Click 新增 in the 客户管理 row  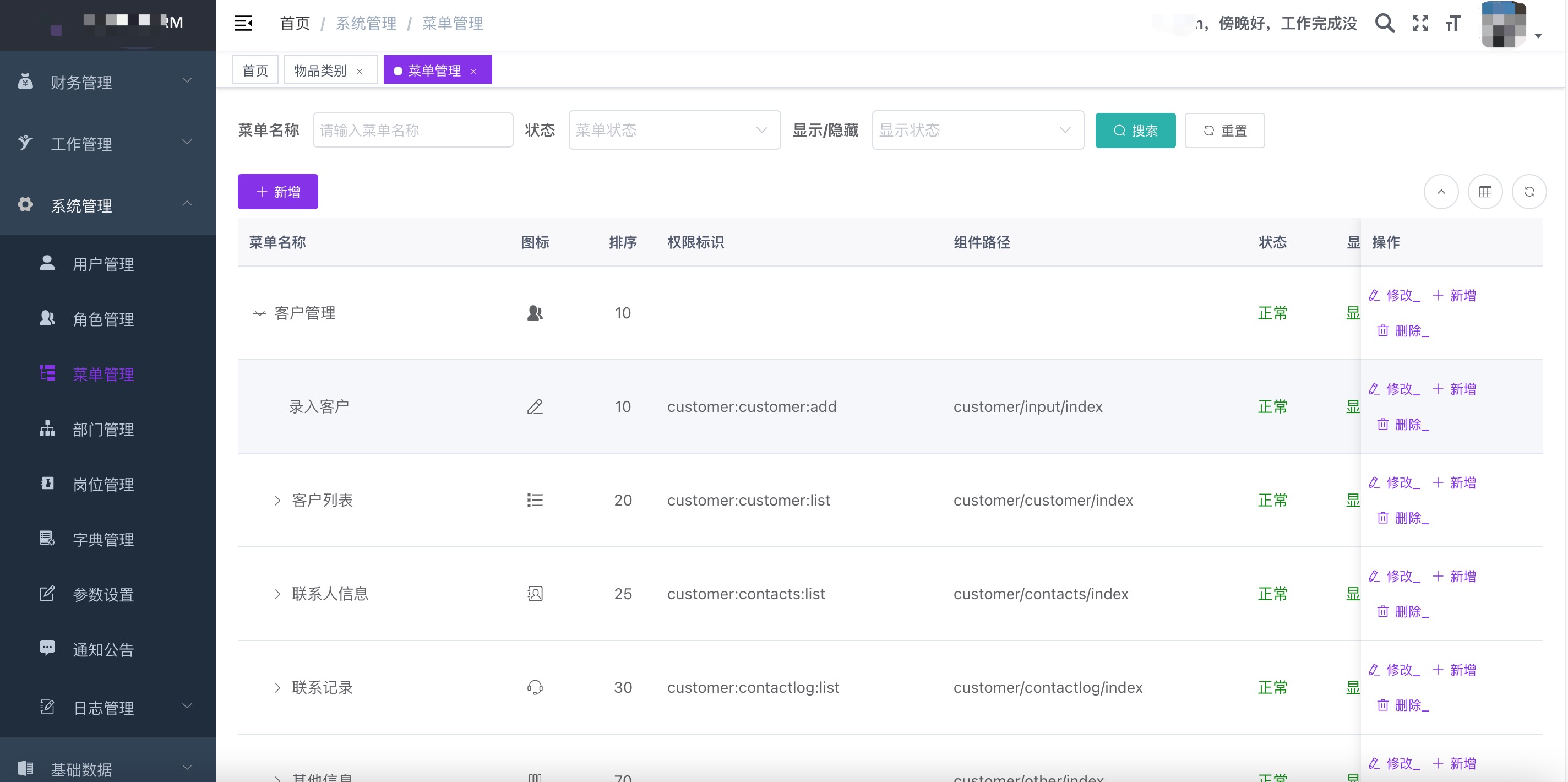point(1453,295)
